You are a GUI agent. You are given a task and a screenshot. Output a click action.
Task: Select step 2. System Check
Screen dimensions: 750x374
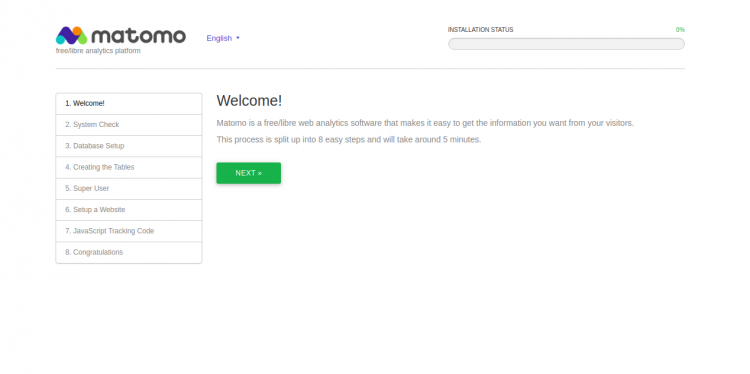coord(129,125)
